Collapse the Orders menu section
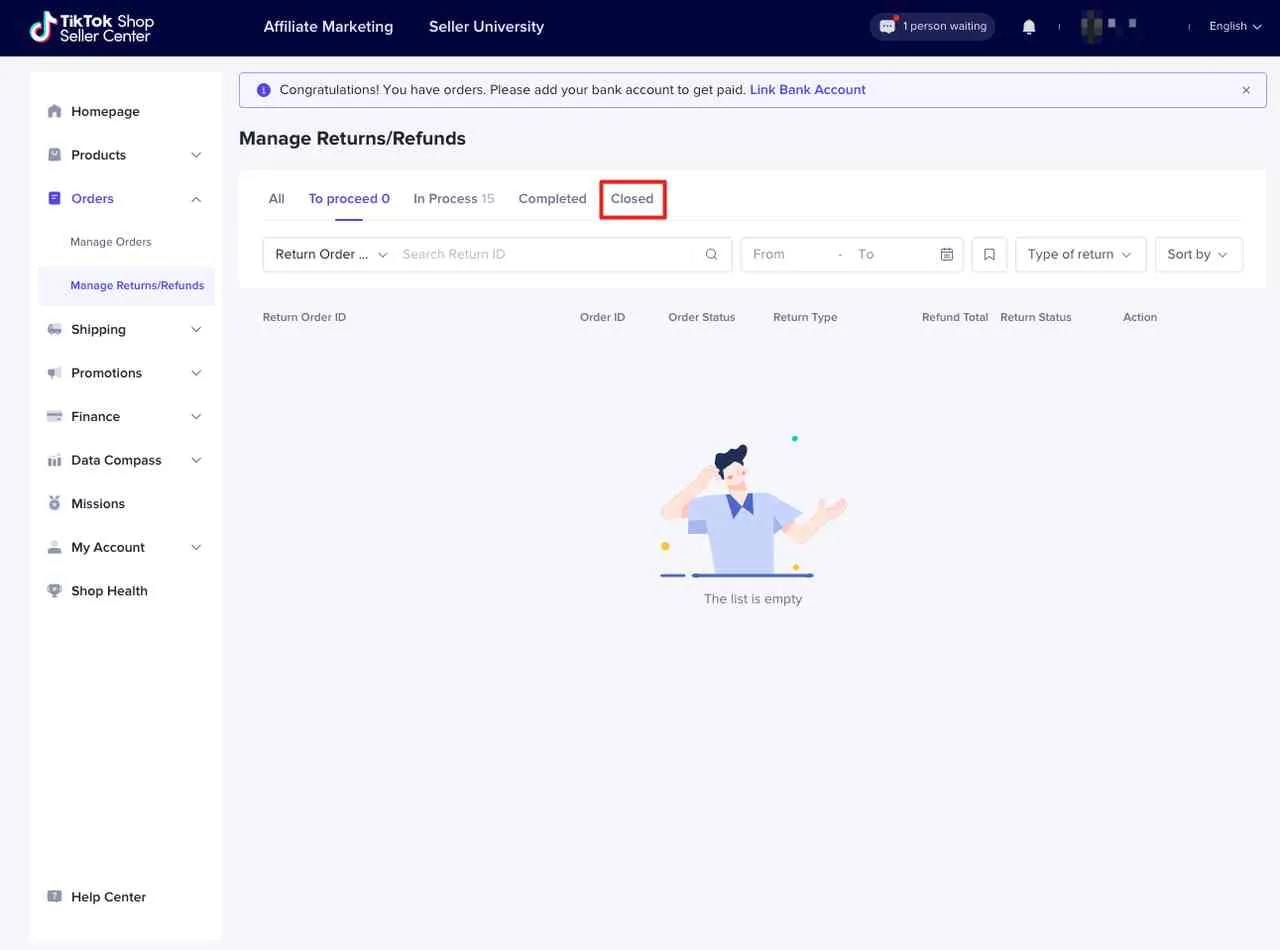Screen dimensions: 1280x950 [196, 199]
